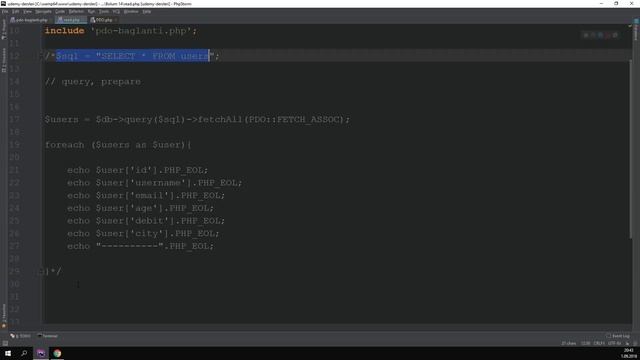Open the Navigate menu

[x=43, y=11]
